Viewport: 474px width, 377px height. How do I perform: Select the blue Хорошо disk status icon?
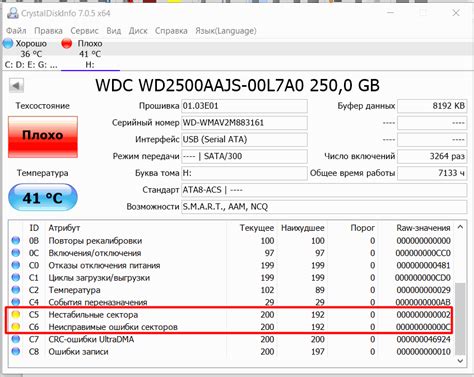[x=8, y=43]
